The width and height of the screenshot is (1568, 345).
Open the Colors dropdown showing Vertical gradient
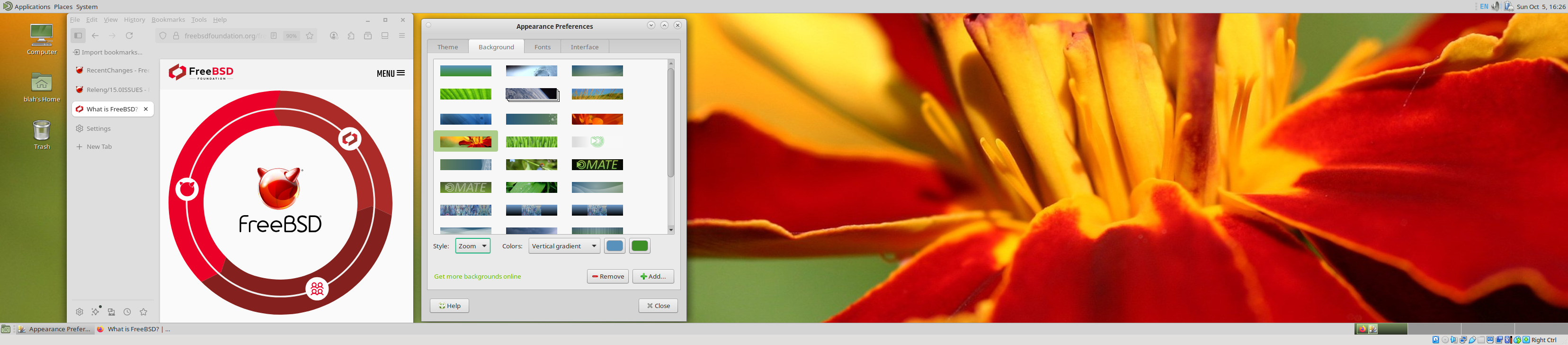564,246
